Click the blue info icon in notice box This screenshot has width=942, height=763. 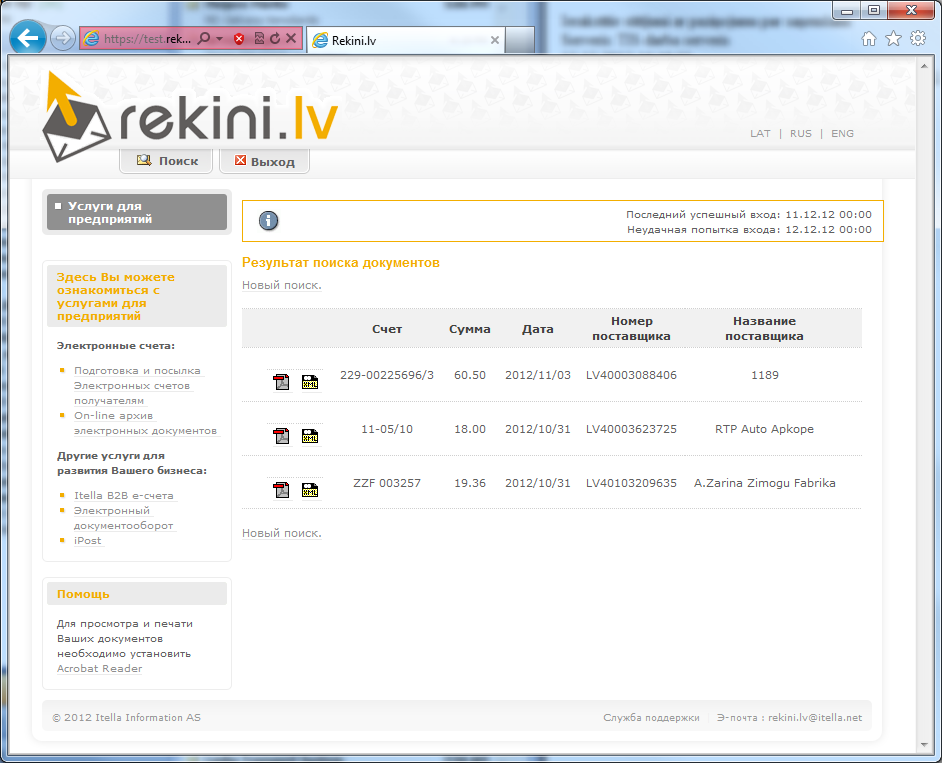[x=268, y=220]
